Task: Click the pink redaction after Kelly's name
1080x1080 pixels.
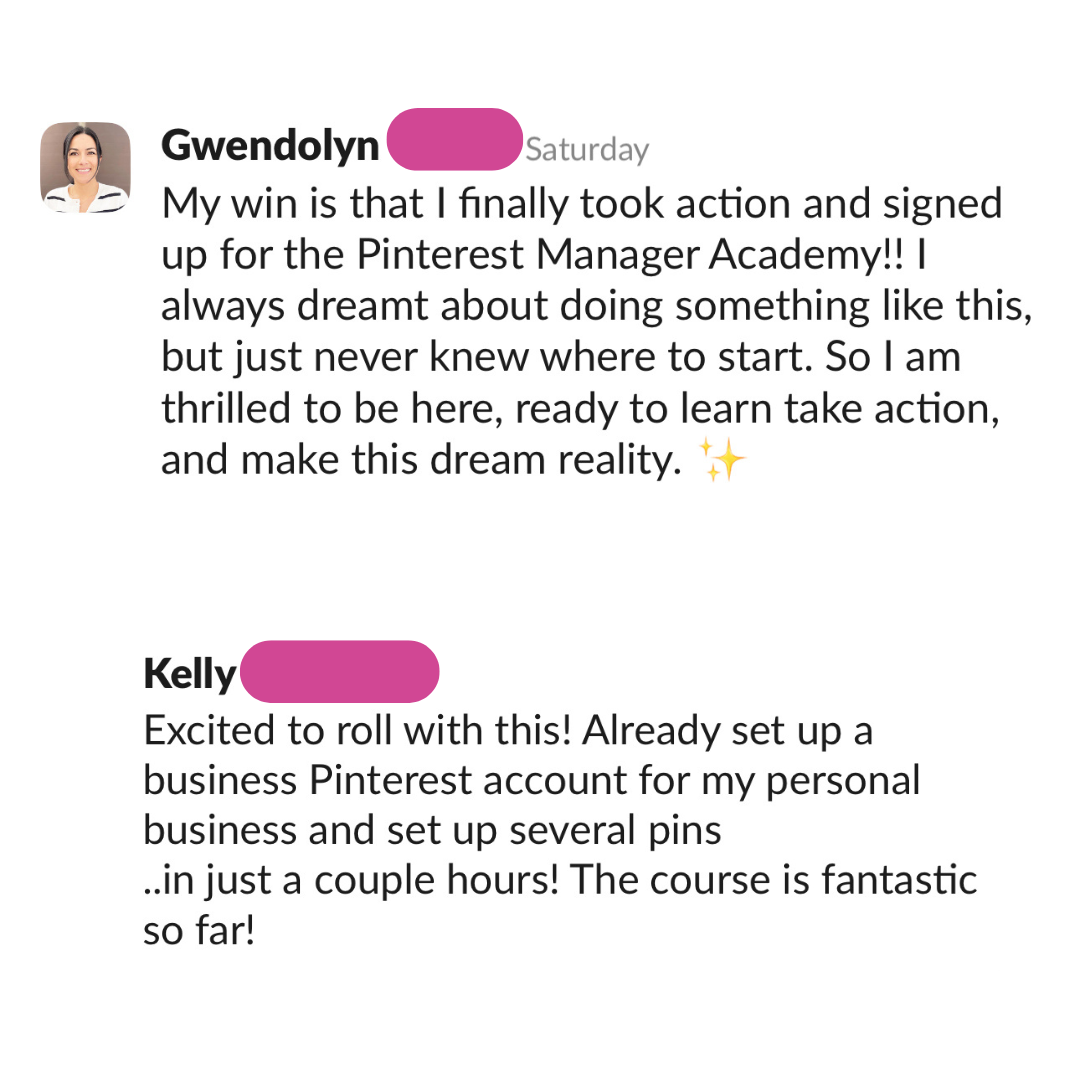Action: 340,672
